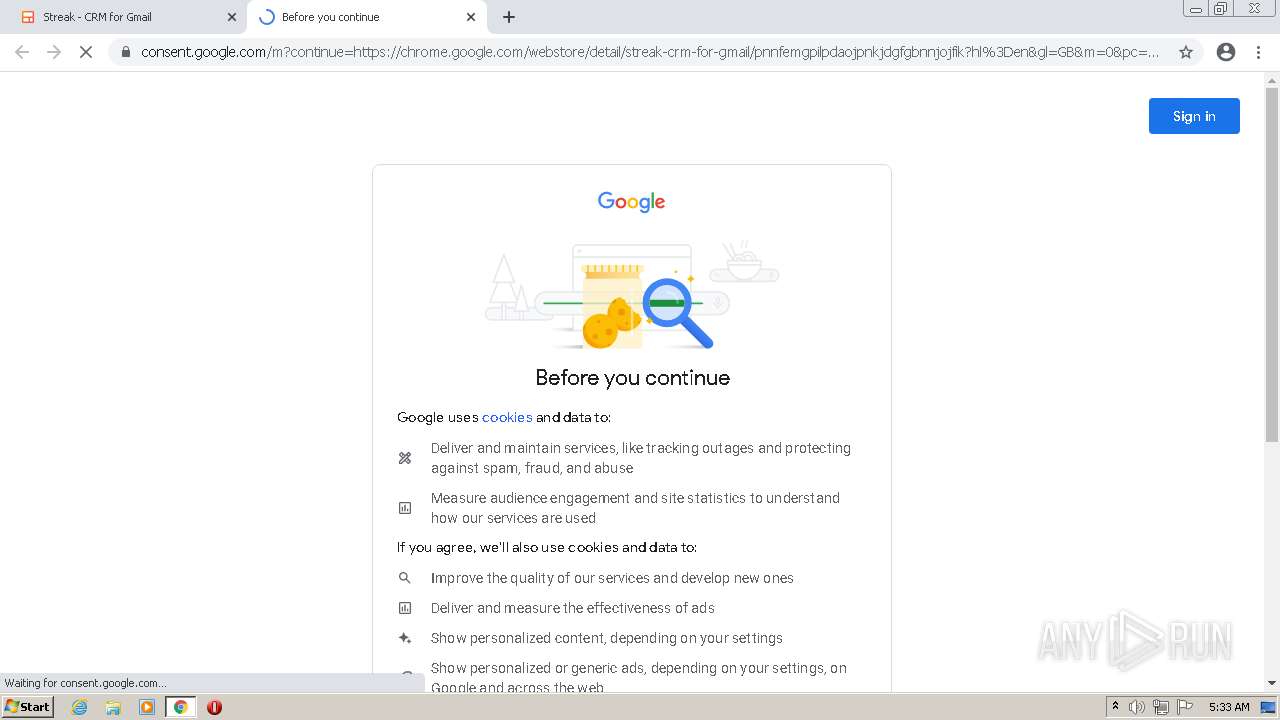Click the Measure audience engagement chart icon

click(405, 508)
